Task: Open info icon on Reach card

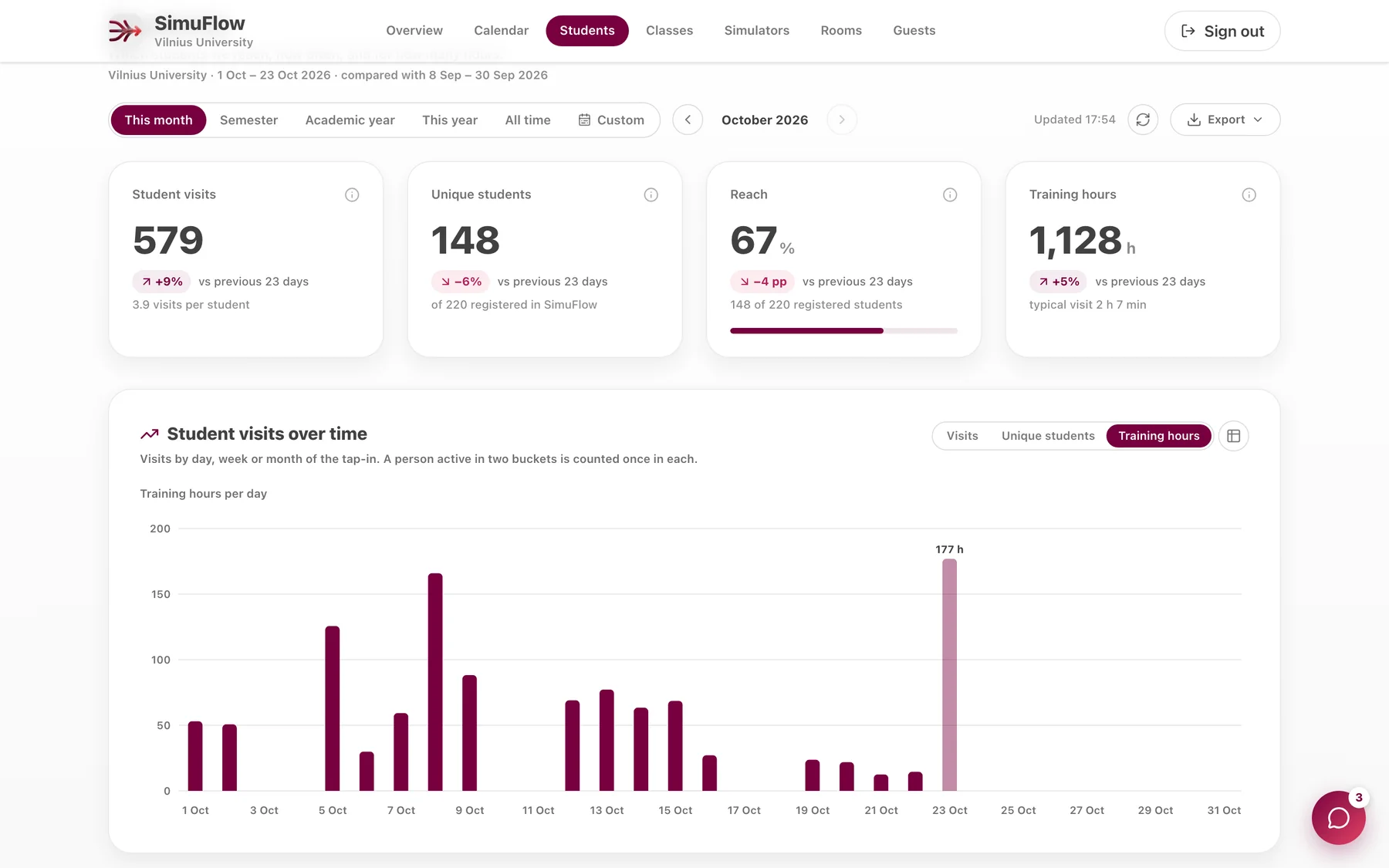Action: point(950,195)
